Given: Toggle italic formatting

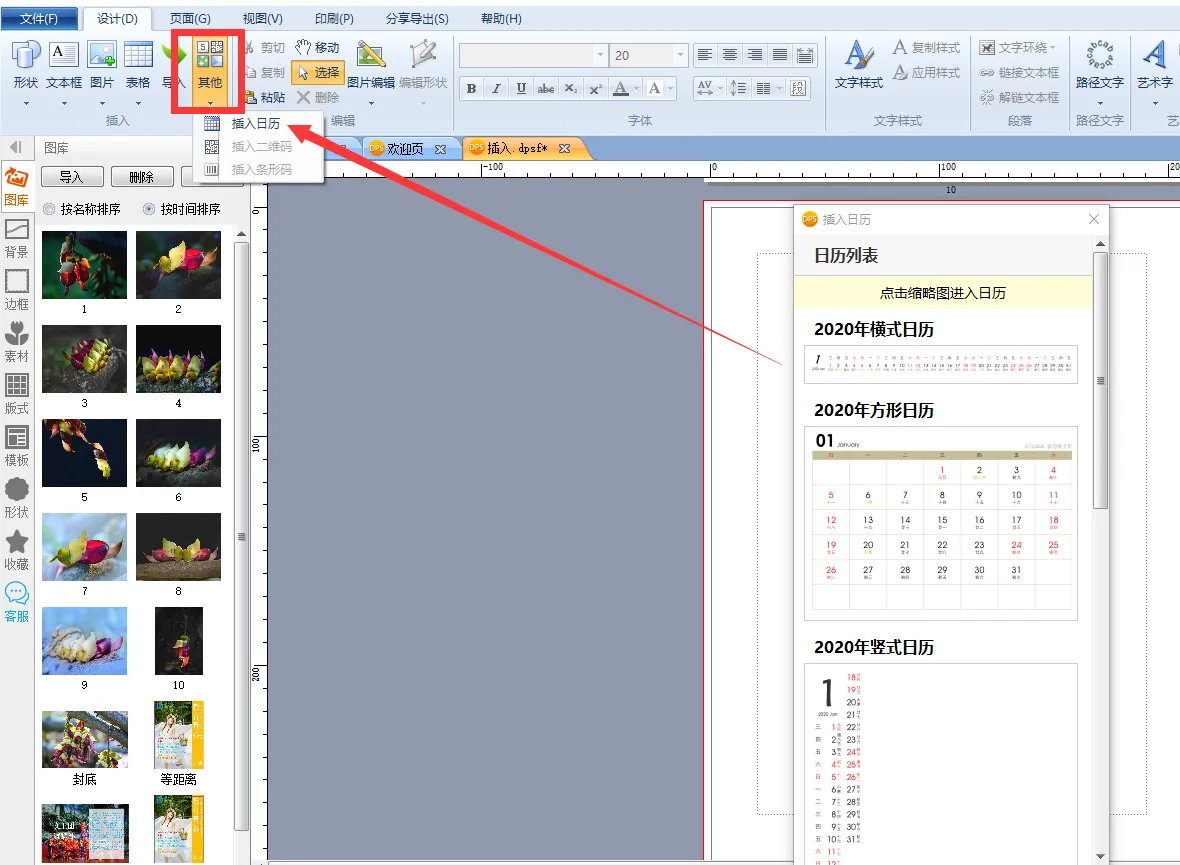Looking at the screenshot, I should point(496,88).
